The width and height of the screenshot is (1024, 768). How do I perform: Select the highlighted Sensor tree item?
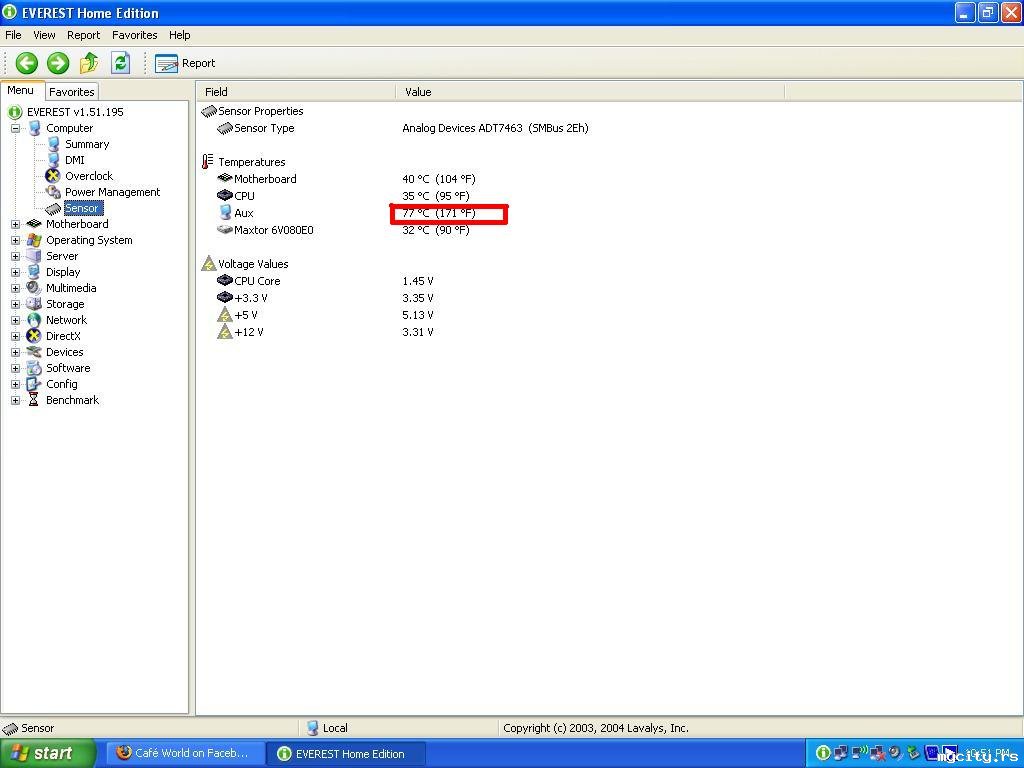click(82, 208)
